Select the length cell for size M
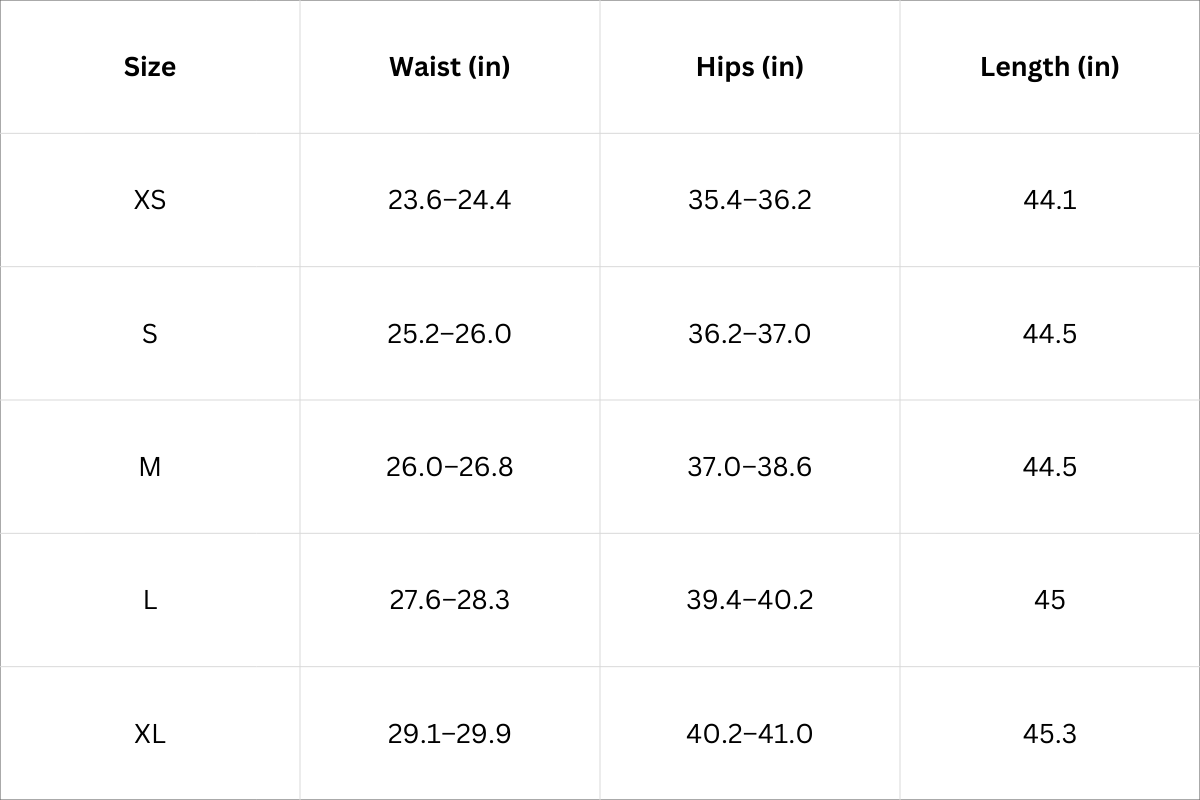Screen dimensions: 1200x800 [1049, 467]
